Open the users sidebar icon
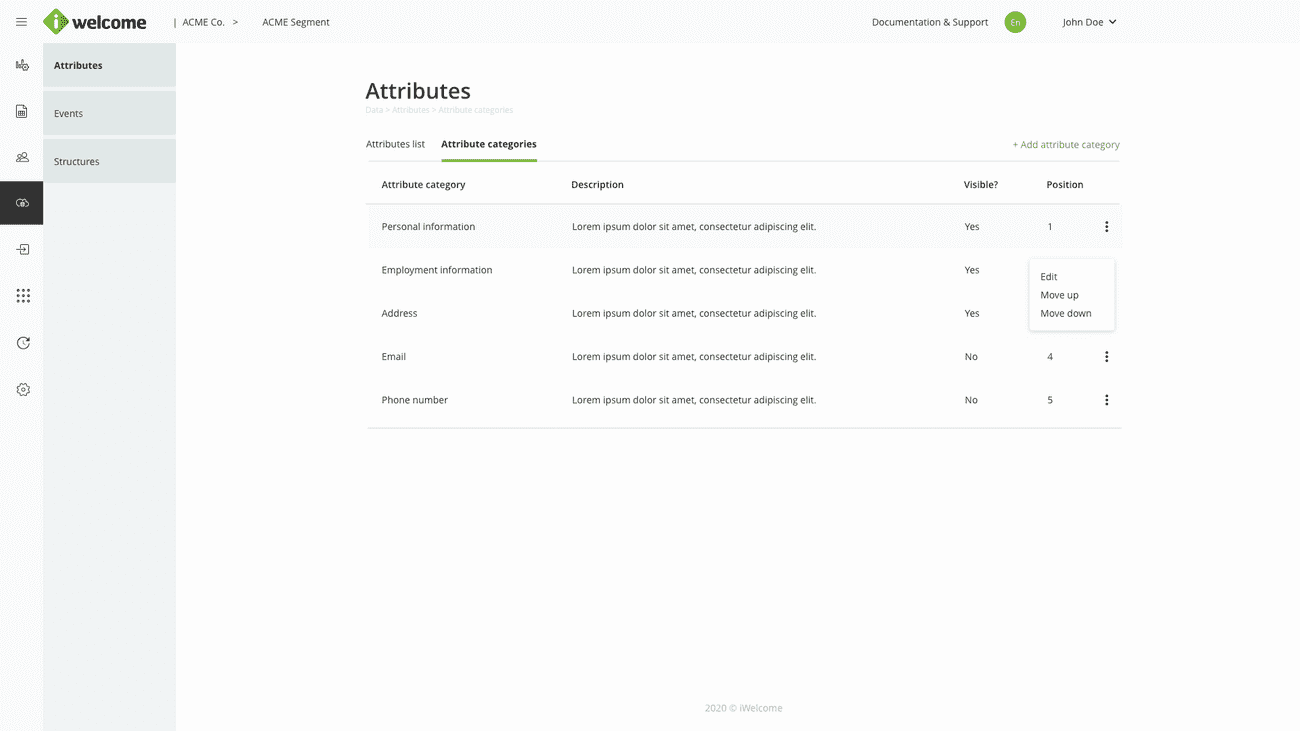1300x731 pixels. point(22,157)
